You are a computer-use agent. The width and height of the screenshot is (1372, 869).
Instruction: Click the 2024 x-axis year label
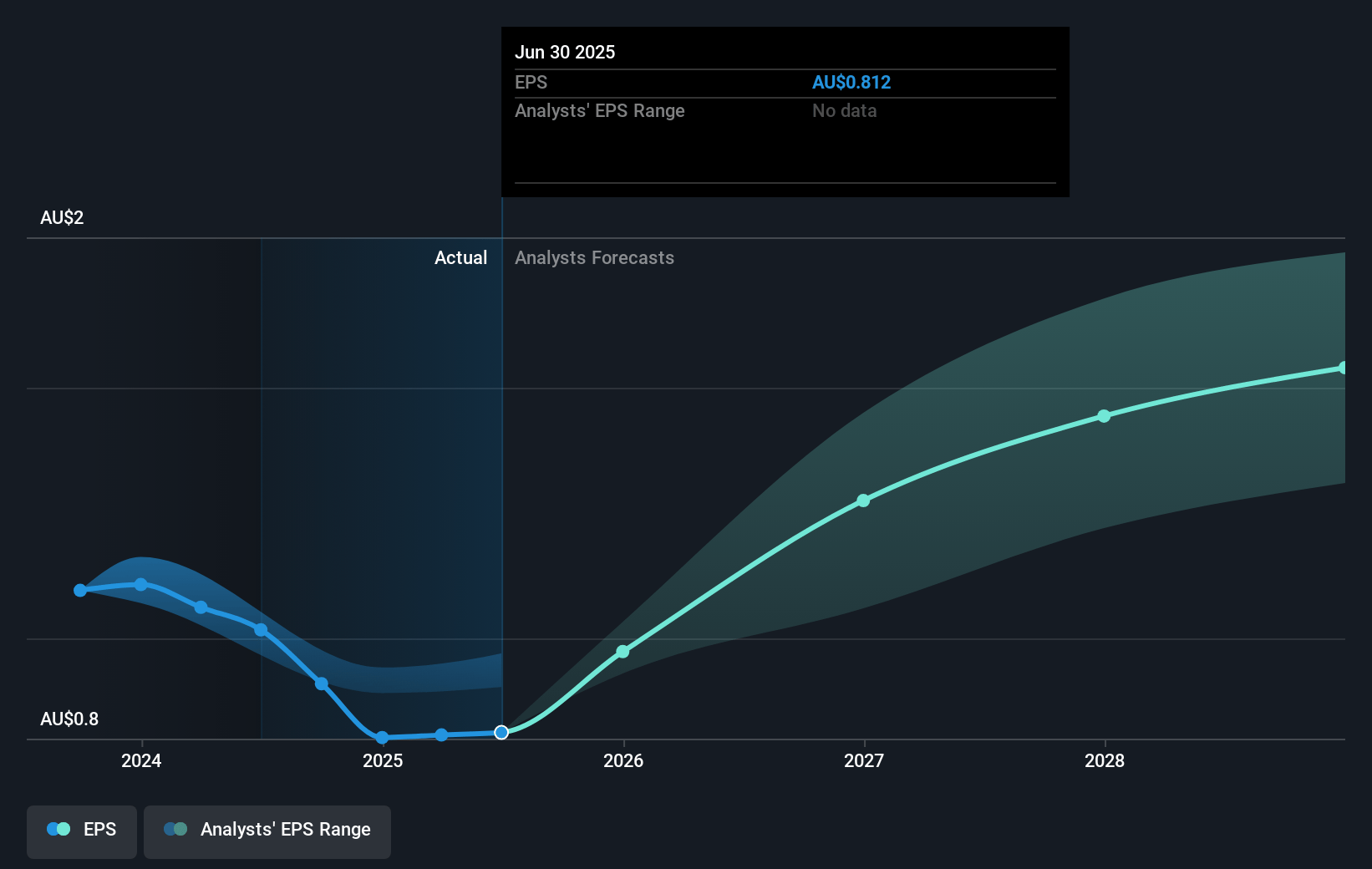[x=141, y=761]
